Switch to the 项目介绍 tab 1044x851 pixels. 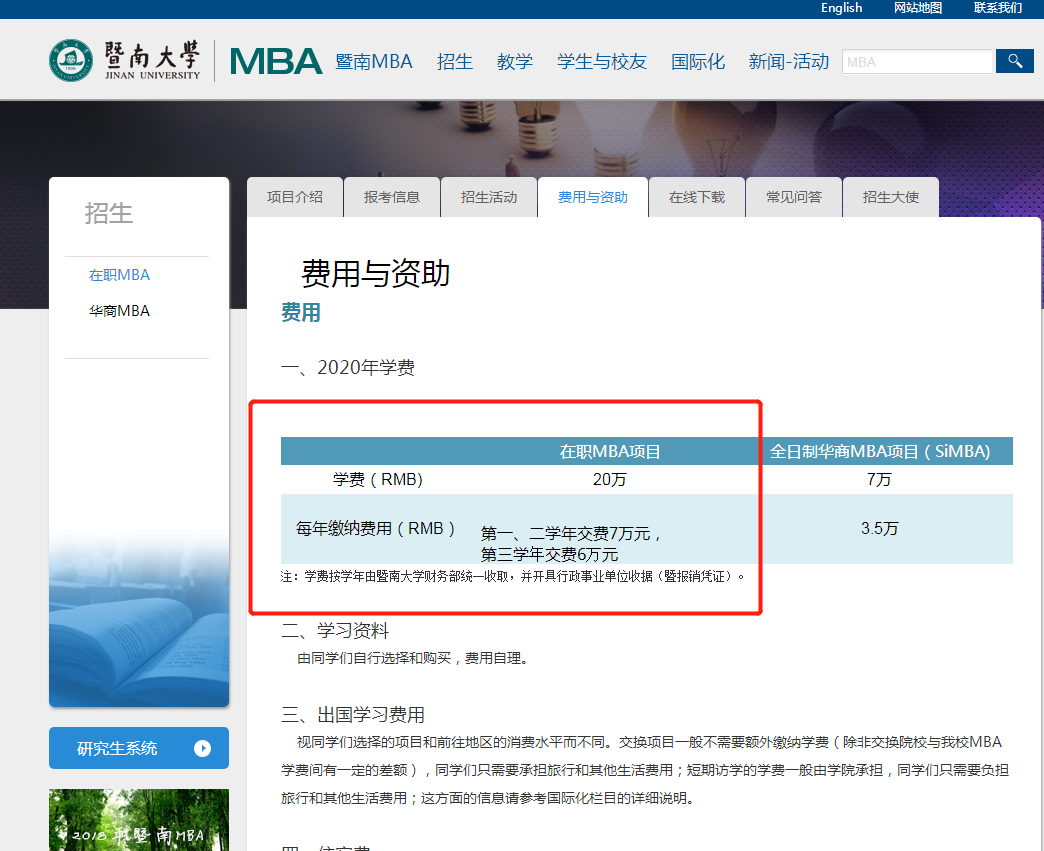tap(295, 197)
